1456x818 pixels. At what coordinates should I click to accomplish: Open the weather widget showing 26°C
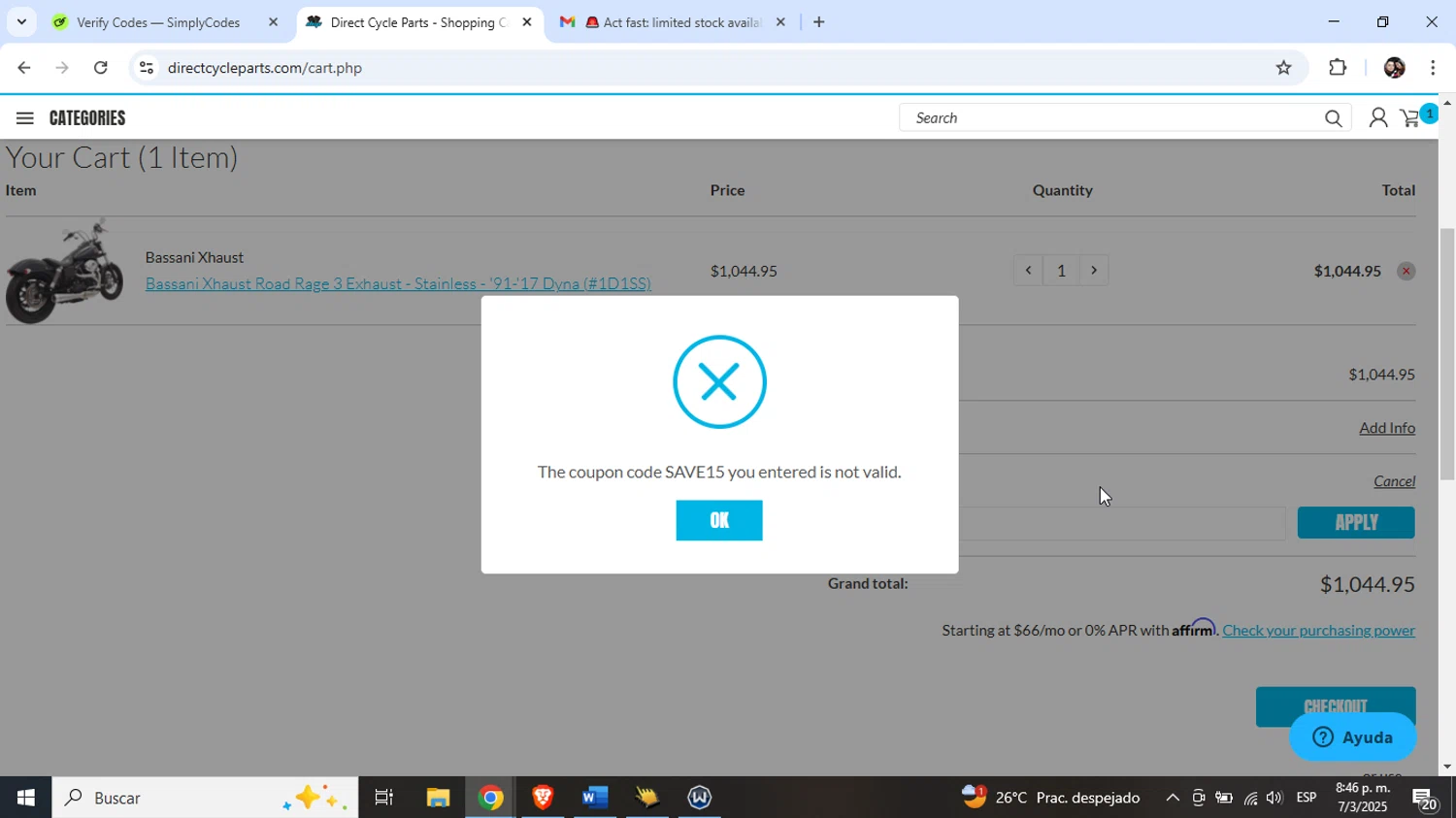[x=1050, y=798]
